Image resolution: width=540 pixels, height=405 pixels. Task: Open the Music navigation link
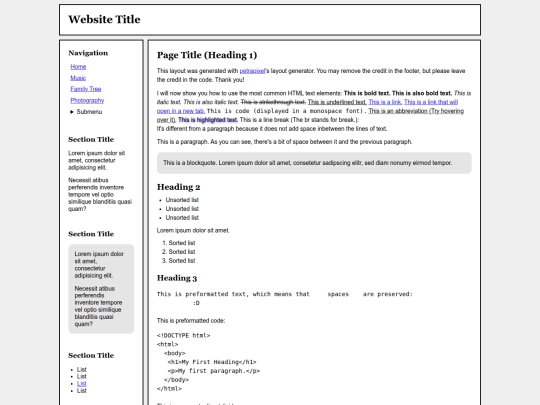78,78
